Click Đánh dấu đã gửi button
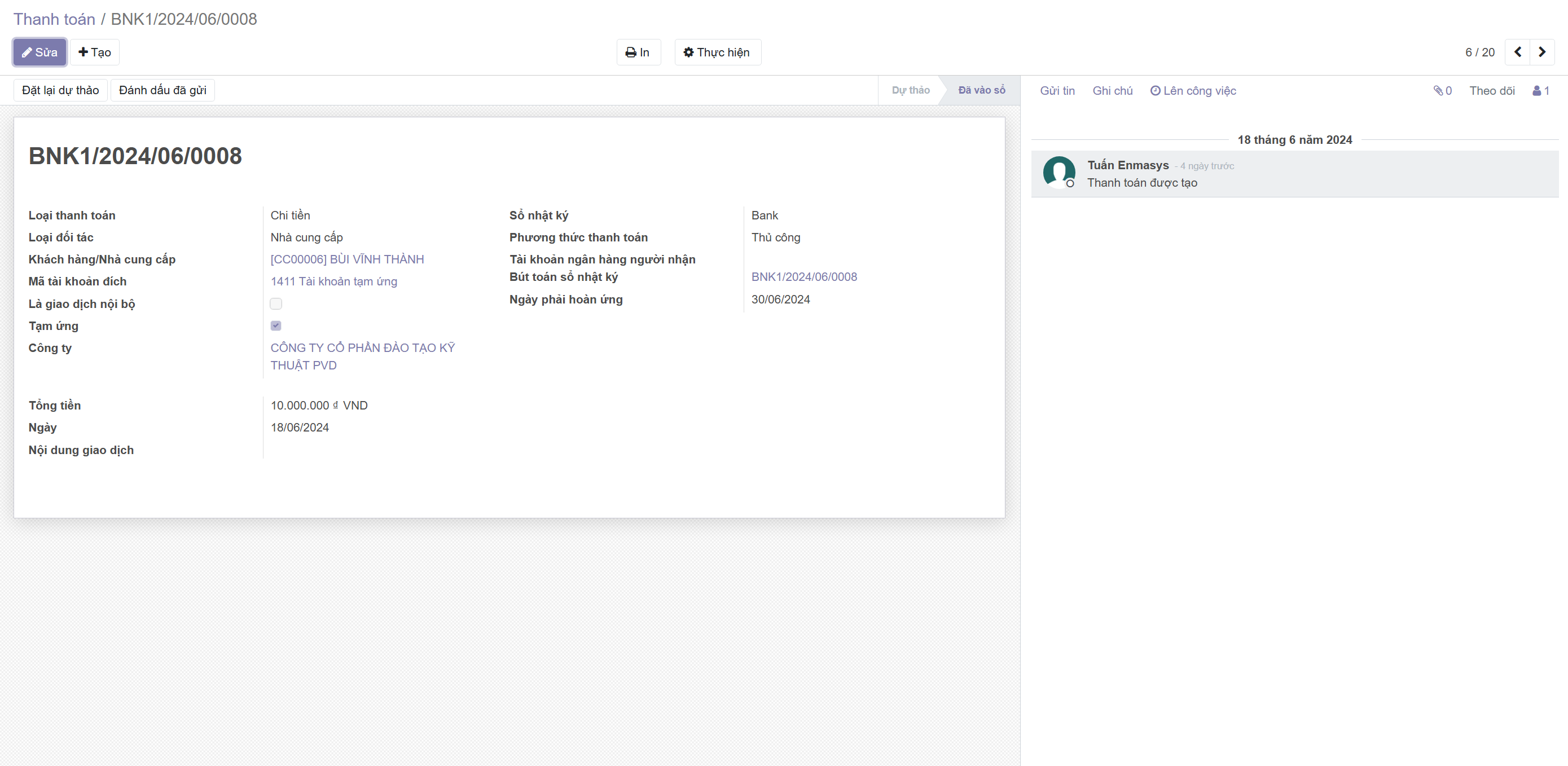 (x=162, y=90)
